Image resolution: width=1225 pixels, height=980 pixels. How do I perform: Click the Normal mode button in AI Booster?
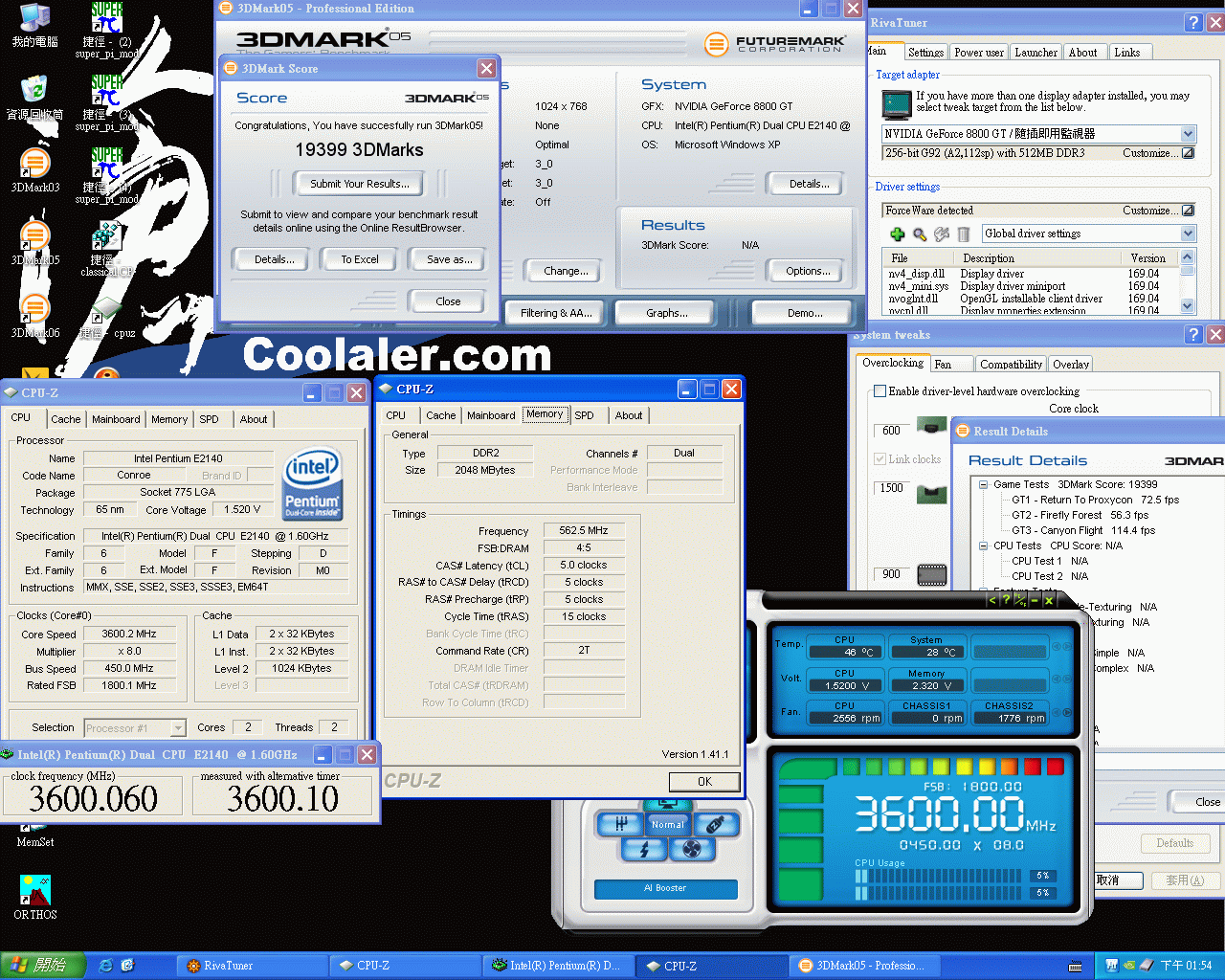668,824
